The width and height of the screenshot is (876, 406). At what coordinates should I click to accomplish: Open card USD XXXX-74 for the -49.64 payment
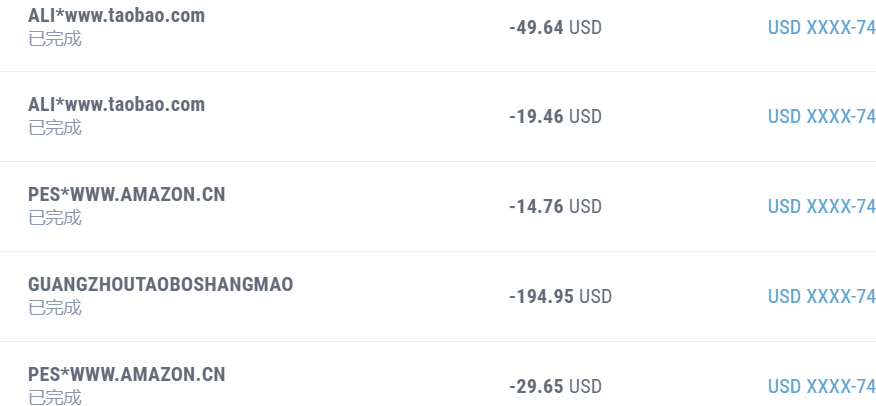pos(821,27)
